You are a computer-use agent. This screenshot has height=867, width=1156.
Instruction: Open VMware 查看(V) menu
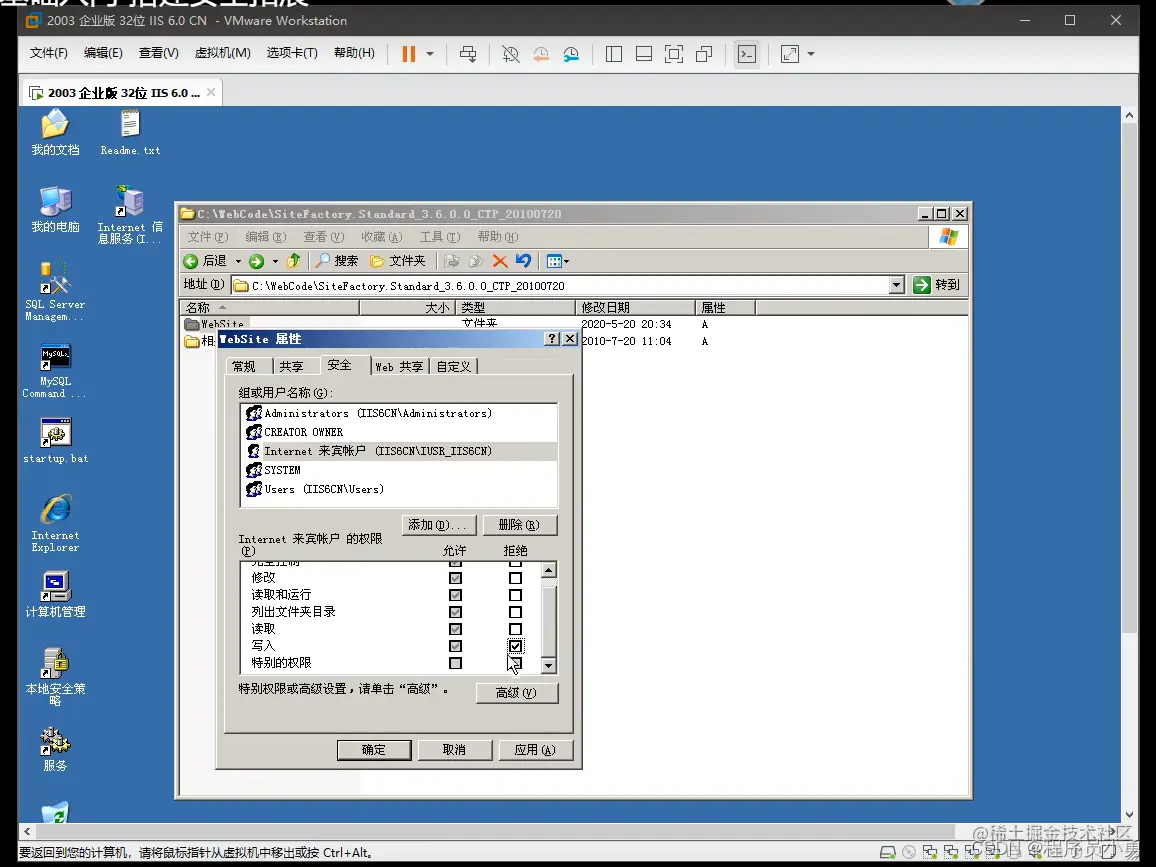click(x=159, y=53)
